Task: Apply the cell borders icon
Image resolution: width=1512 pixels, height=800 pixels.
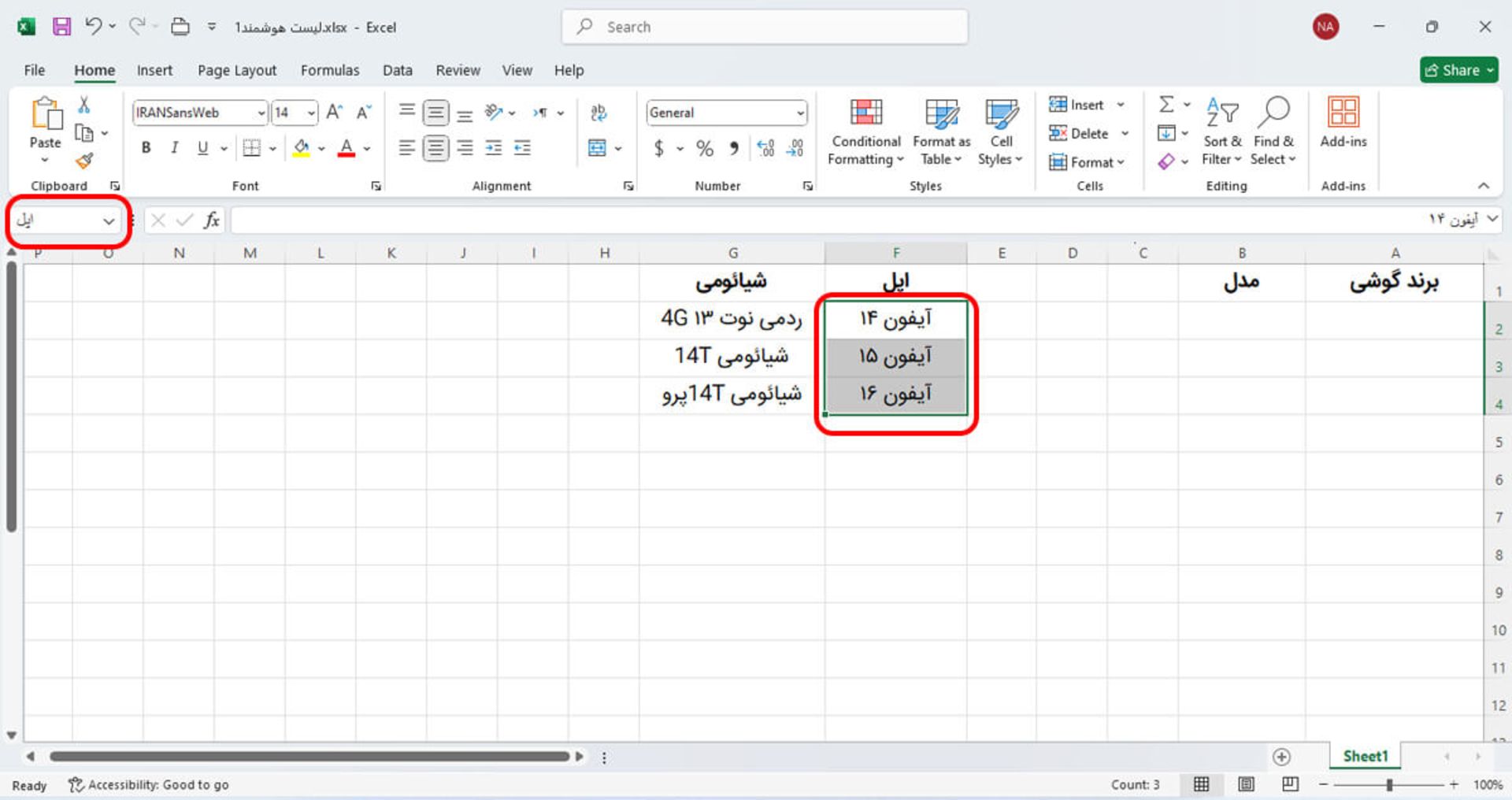Action: tap(251, 147)
